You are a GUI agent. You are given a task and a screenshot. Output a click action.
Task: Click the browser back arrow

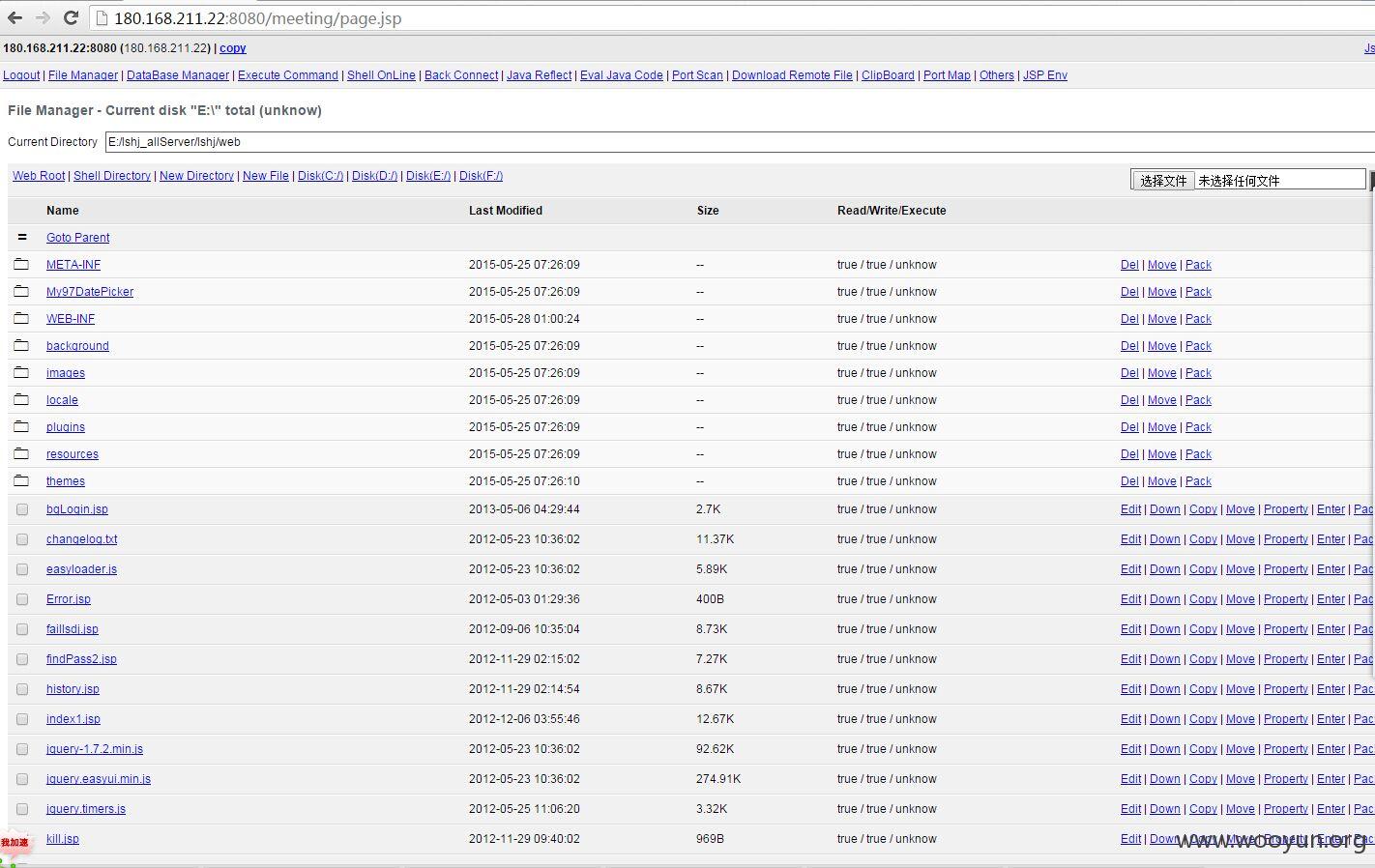[x=15, y=17]
